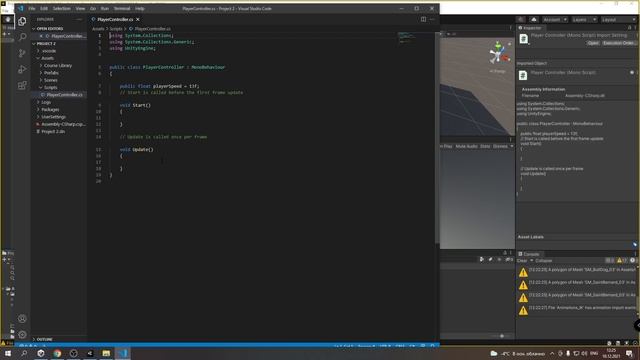Image resolution: width=640 pixels, height=360 pixels.
Task: Open the Terminal menu
Action: click(122, 9)
